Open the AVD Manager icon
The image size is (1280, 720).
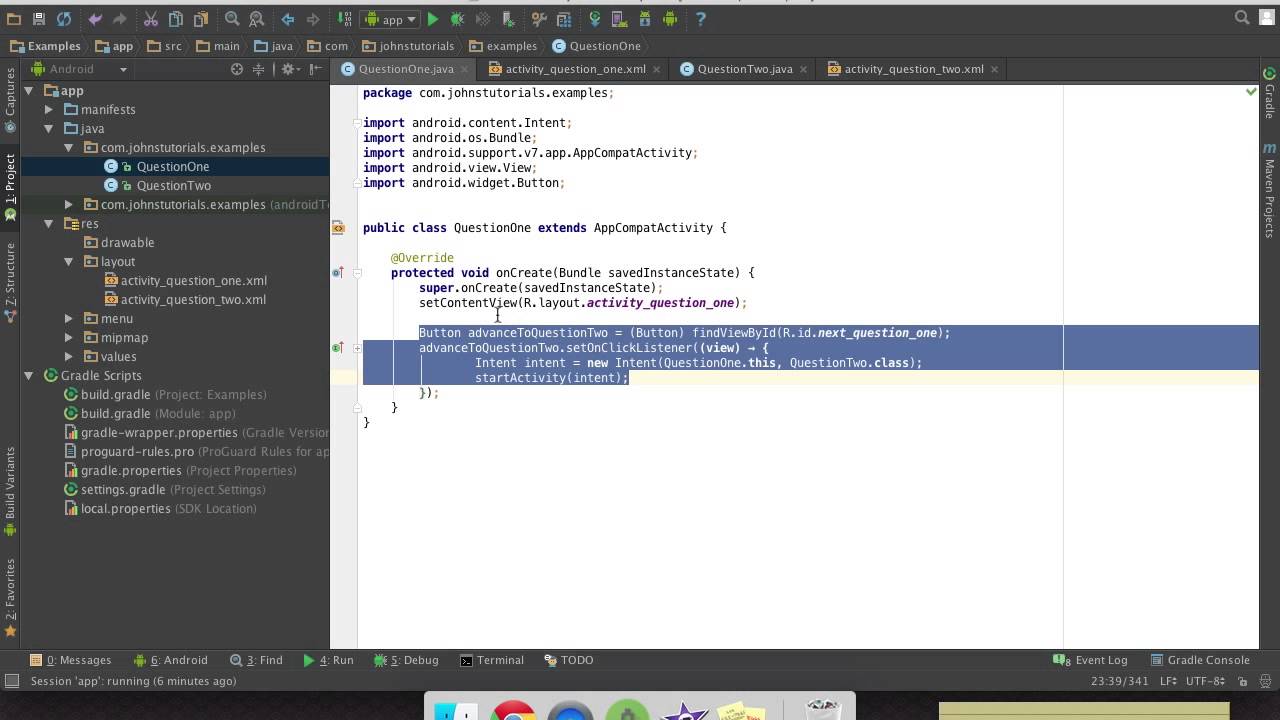[619, 19]
